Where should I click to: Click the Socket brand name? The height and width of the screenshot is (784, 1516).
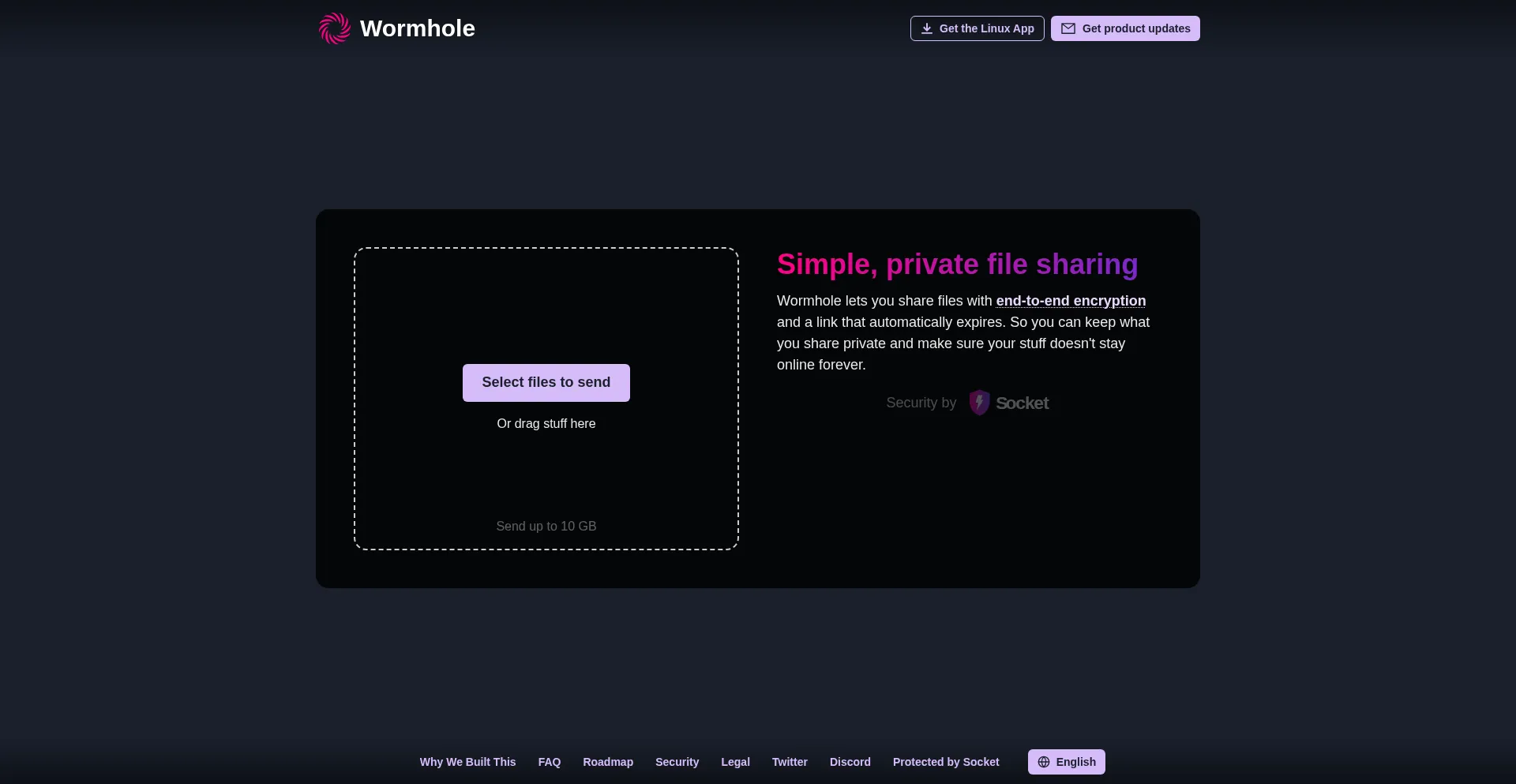coord(1023,403)
